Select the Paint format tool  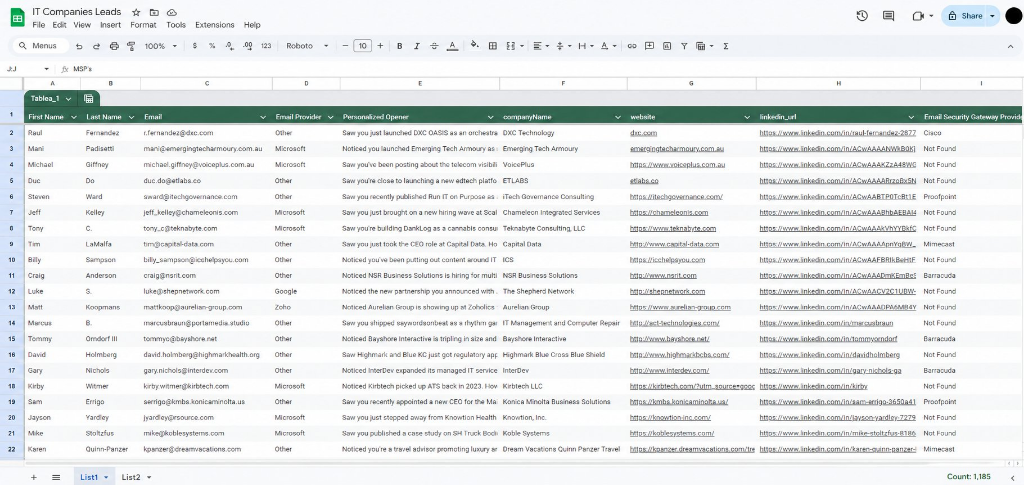pos(131,46)
